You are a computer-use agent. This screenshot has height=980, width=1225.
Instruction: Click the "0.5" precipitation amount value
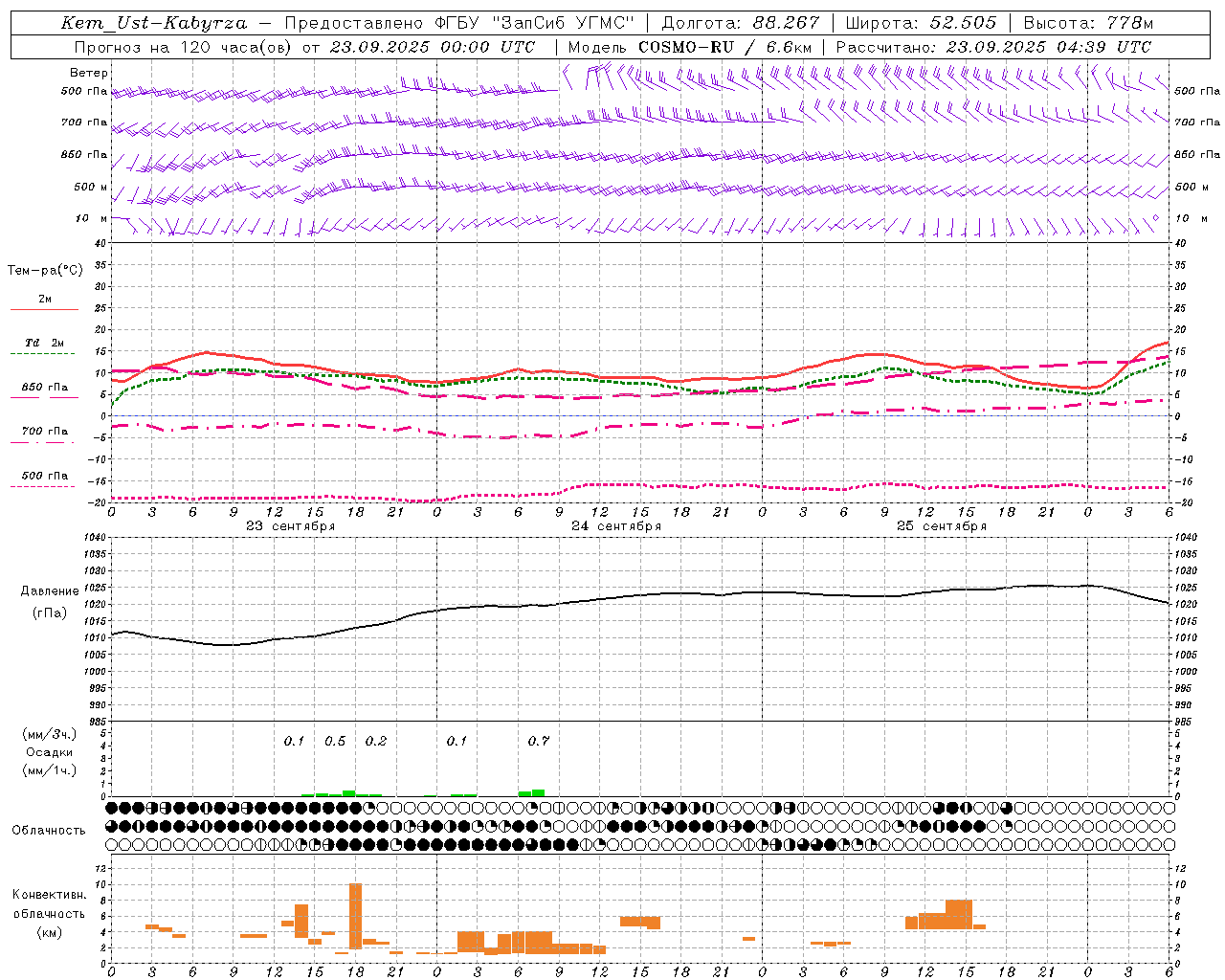pos(335,741)
